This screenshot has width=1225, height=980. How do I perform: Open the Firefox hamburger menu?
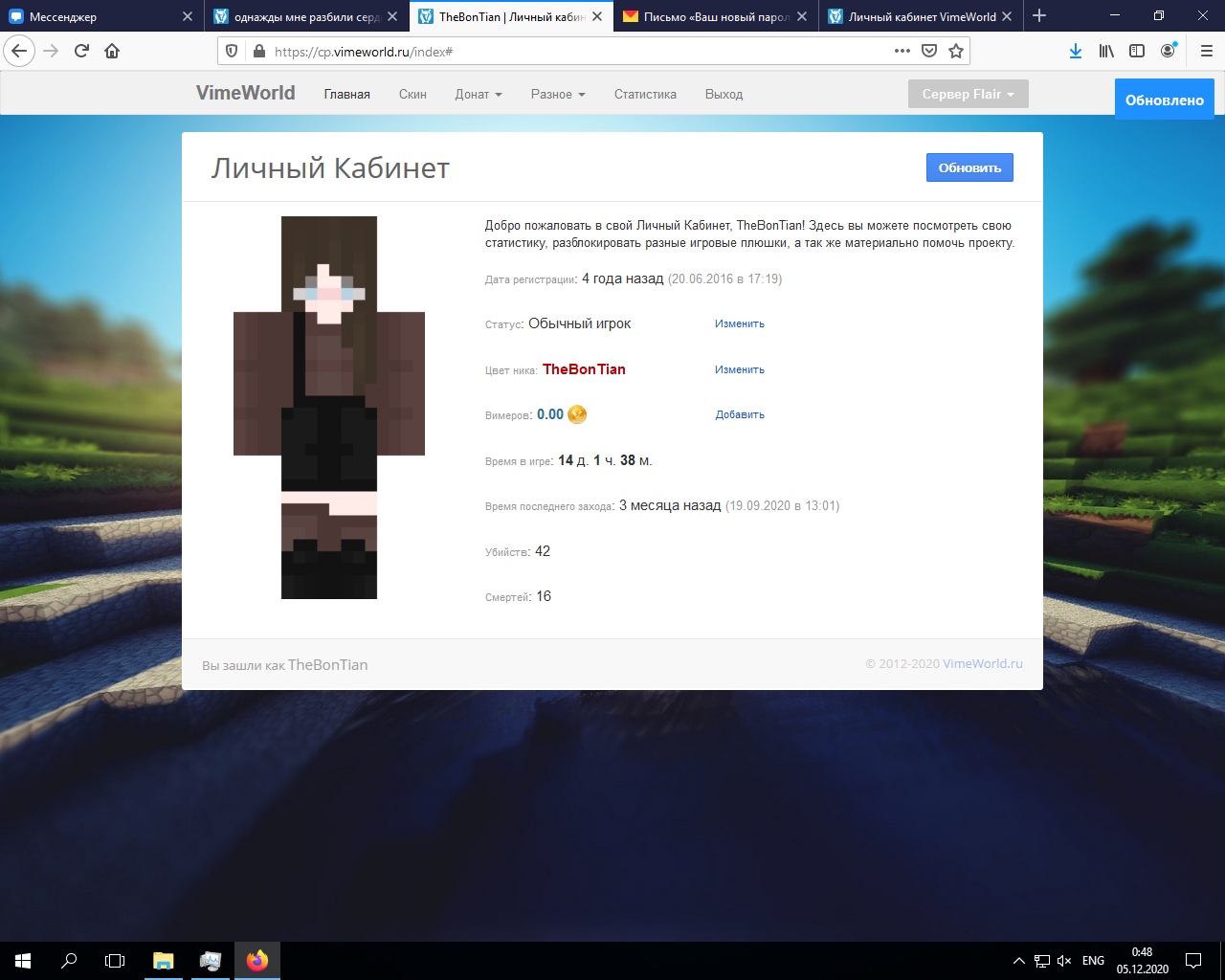(x=1206, y=51)
